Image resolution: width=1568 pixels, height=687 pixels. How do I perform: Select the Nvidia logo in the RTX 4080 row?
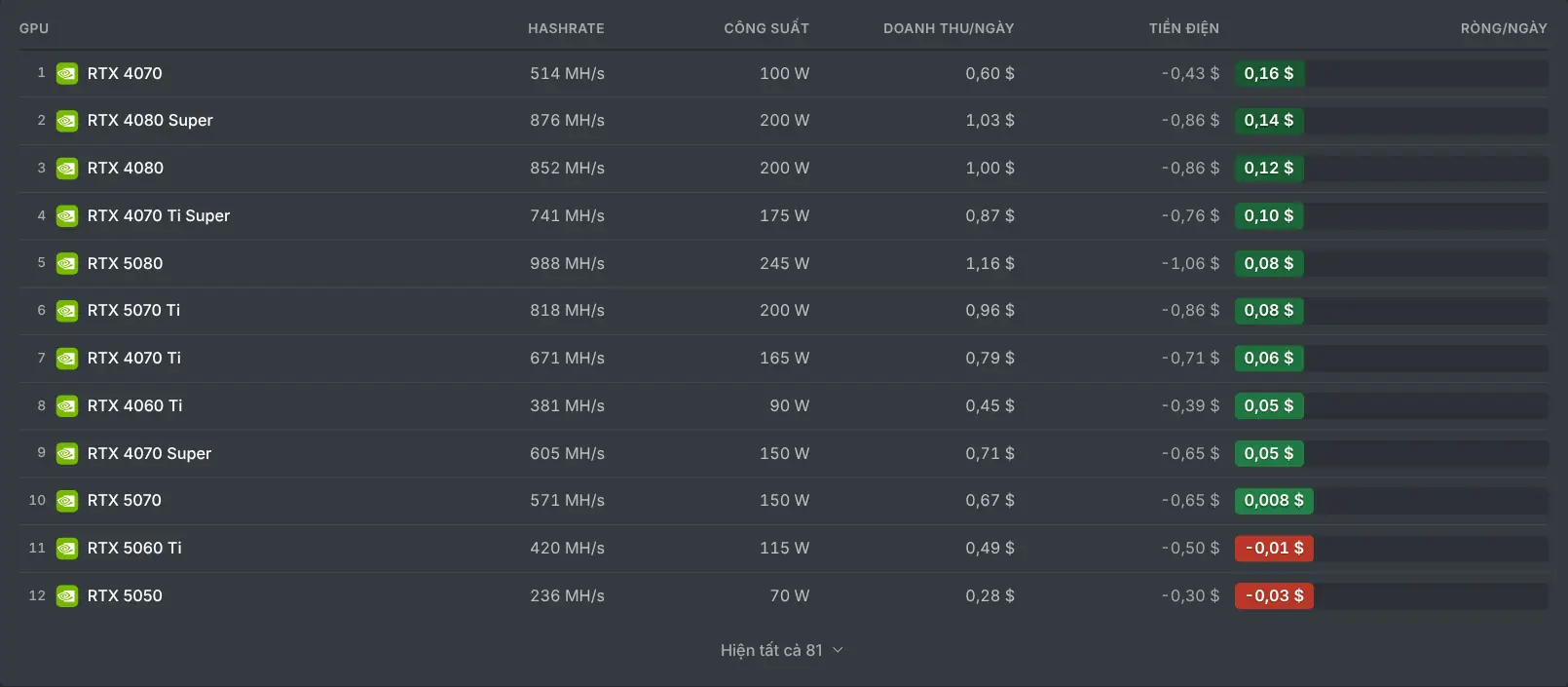pyautogui.click(x=66, y=169)
